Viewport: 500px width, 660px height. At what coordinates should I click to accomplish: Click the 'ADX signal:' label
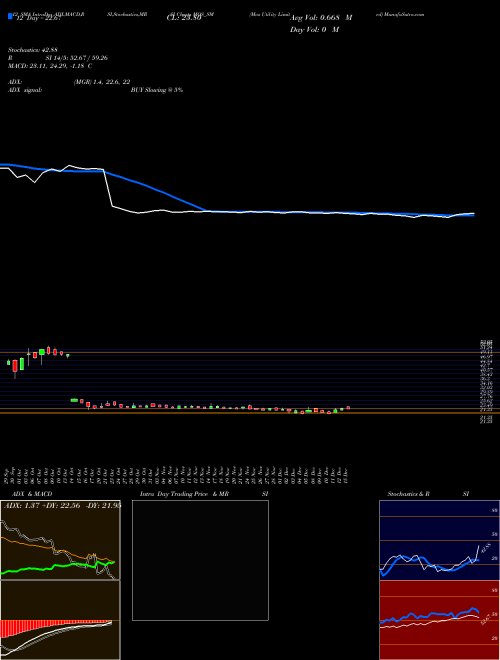click(25, 90)
